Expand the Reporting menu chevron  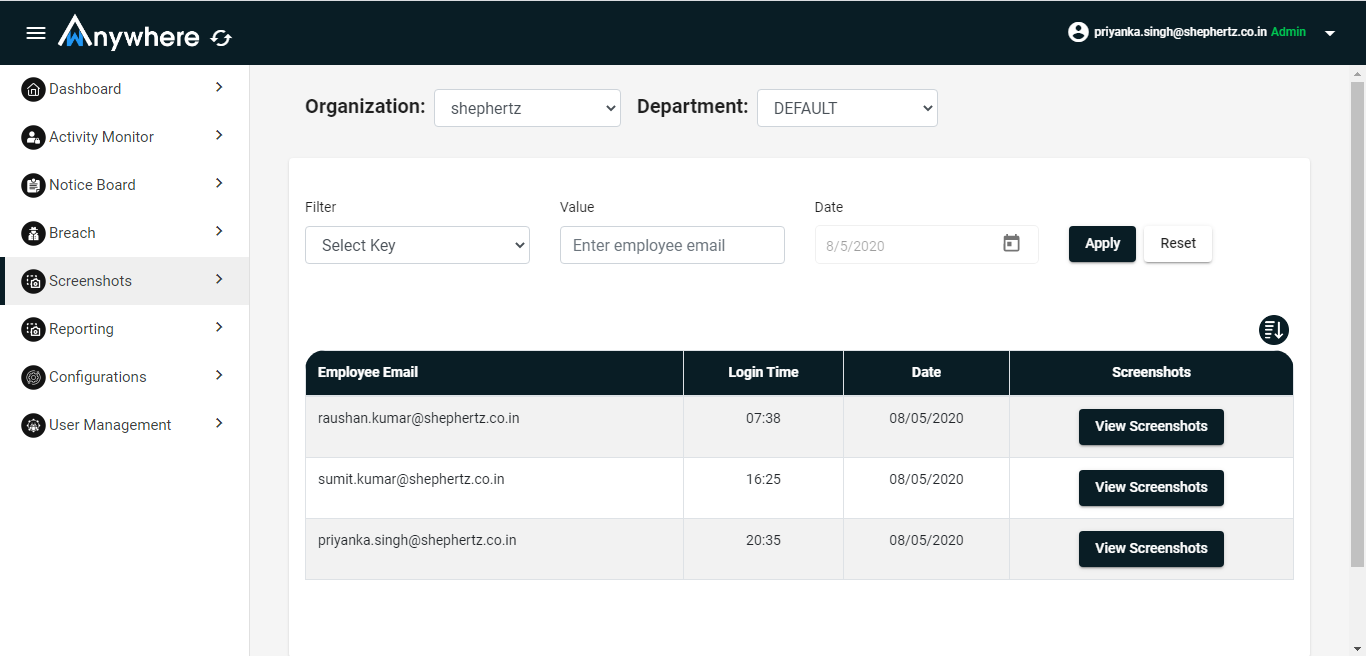pos(219,328)
